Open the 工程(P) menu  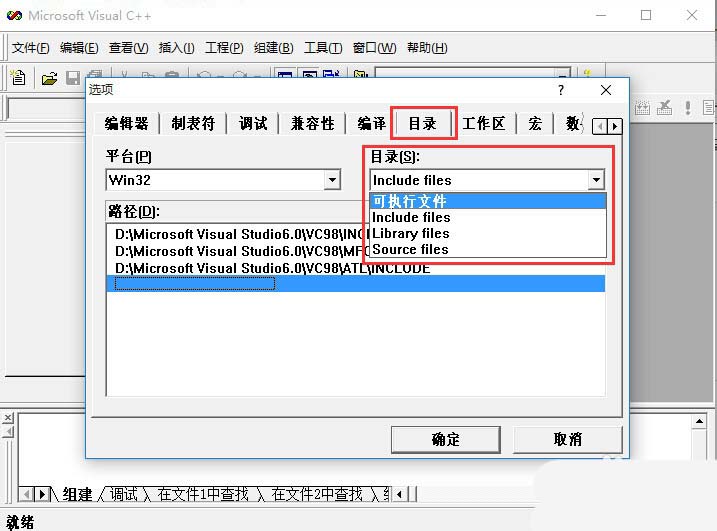[224, 48]
